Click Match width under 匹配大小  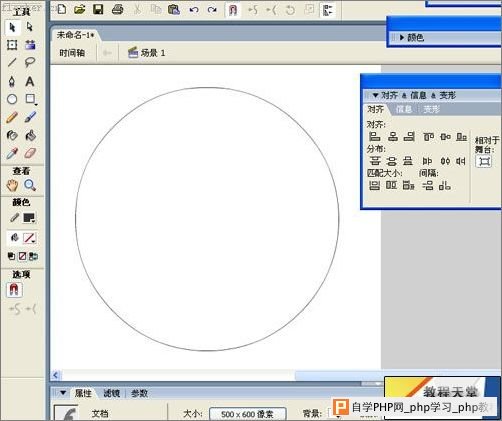pos(374,185)
